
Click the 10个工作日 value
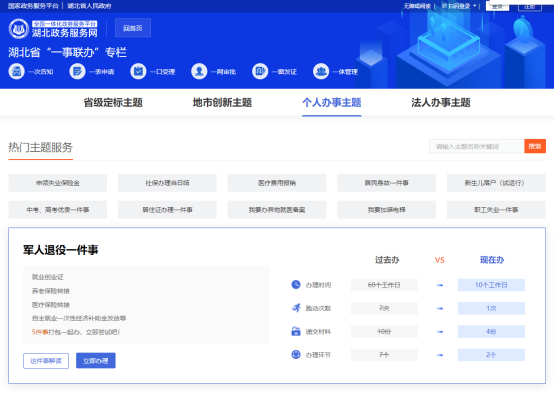[x=491, y=285]
